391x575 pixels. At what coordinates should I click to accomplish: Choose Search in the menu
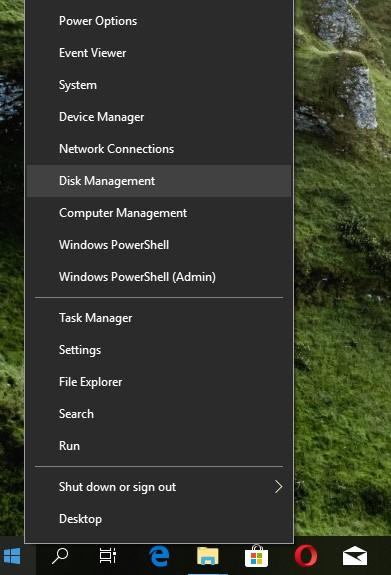point(159,414)
